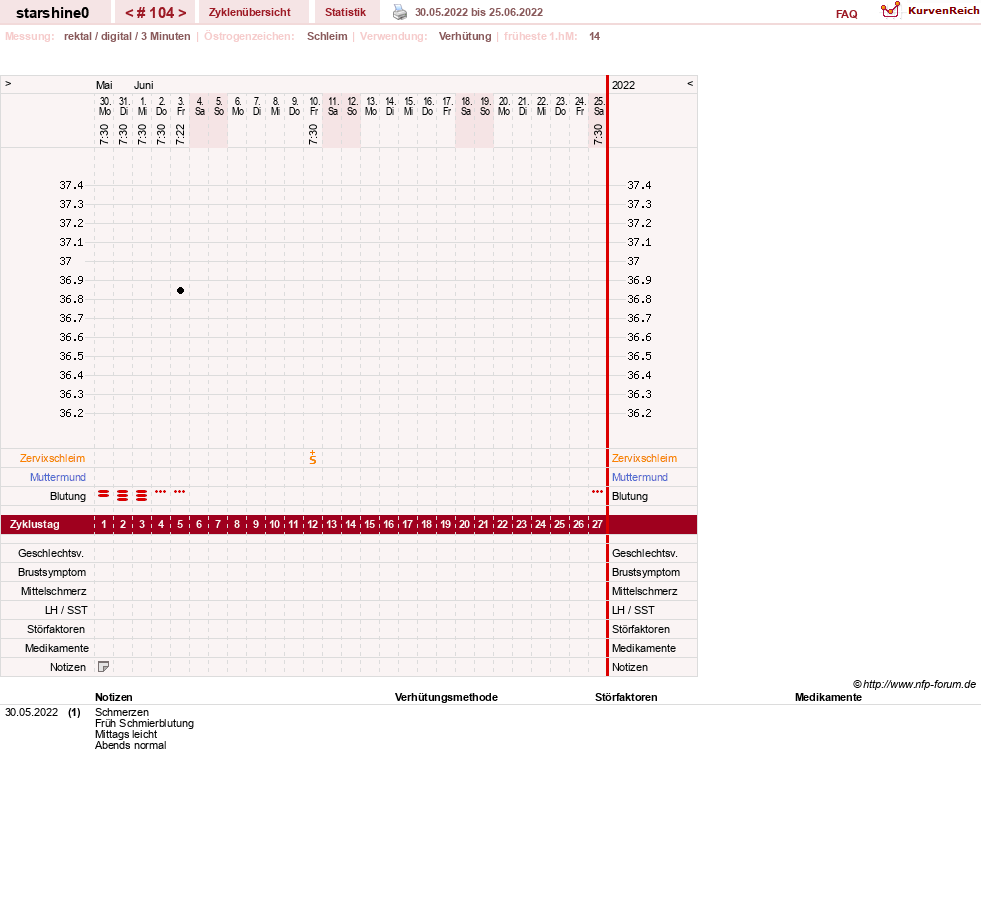Expand chart with the left '>' arrow
The height and width of the screenshot is (899, 981).
(8, 83)
